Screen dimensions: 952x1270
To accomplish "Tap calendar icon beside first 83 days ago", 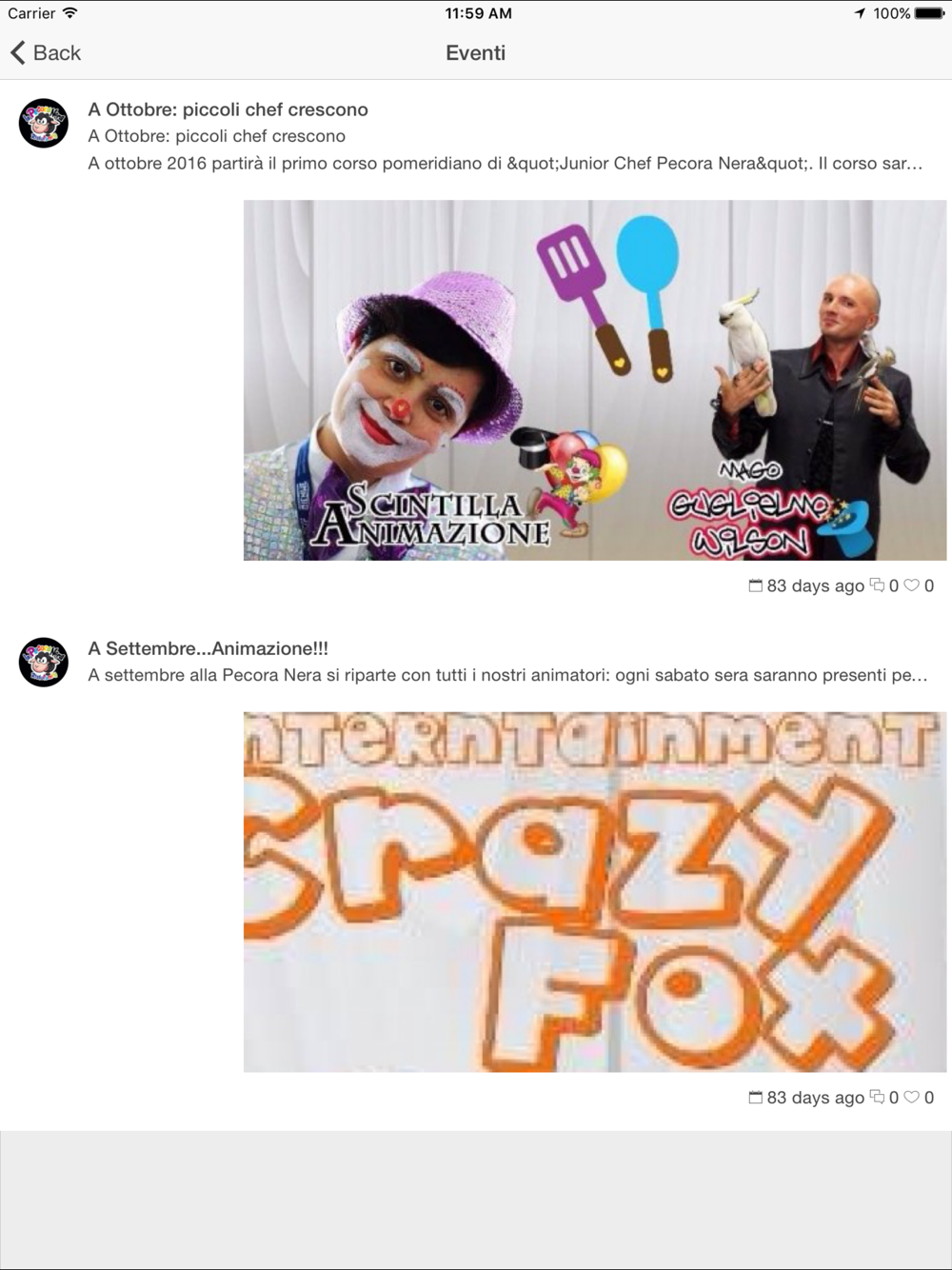I will (x=756, y=585).
